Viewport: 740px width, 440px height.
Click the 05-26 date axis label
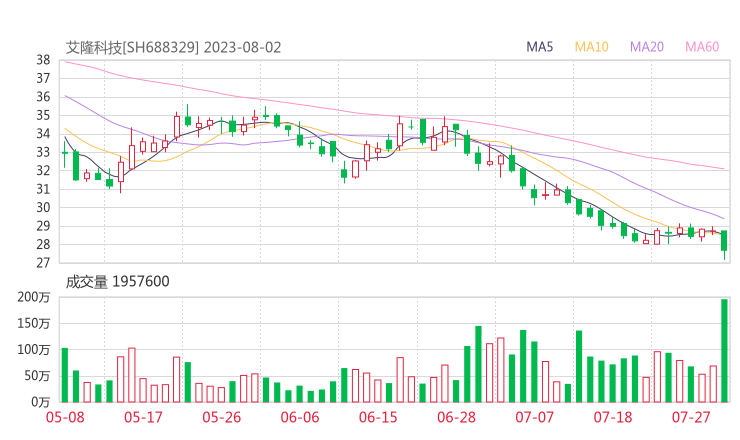pyautogui.click(x=221, y=417)
